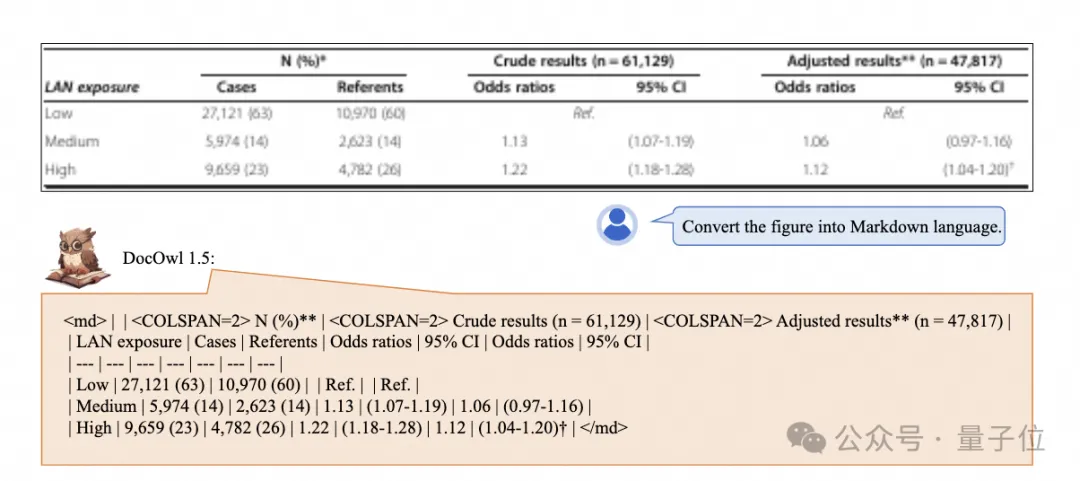This screenshot has width=1080, height=481.
Task: Click the 'DocOwl 1.5:' label
Action: pos(168,258)
